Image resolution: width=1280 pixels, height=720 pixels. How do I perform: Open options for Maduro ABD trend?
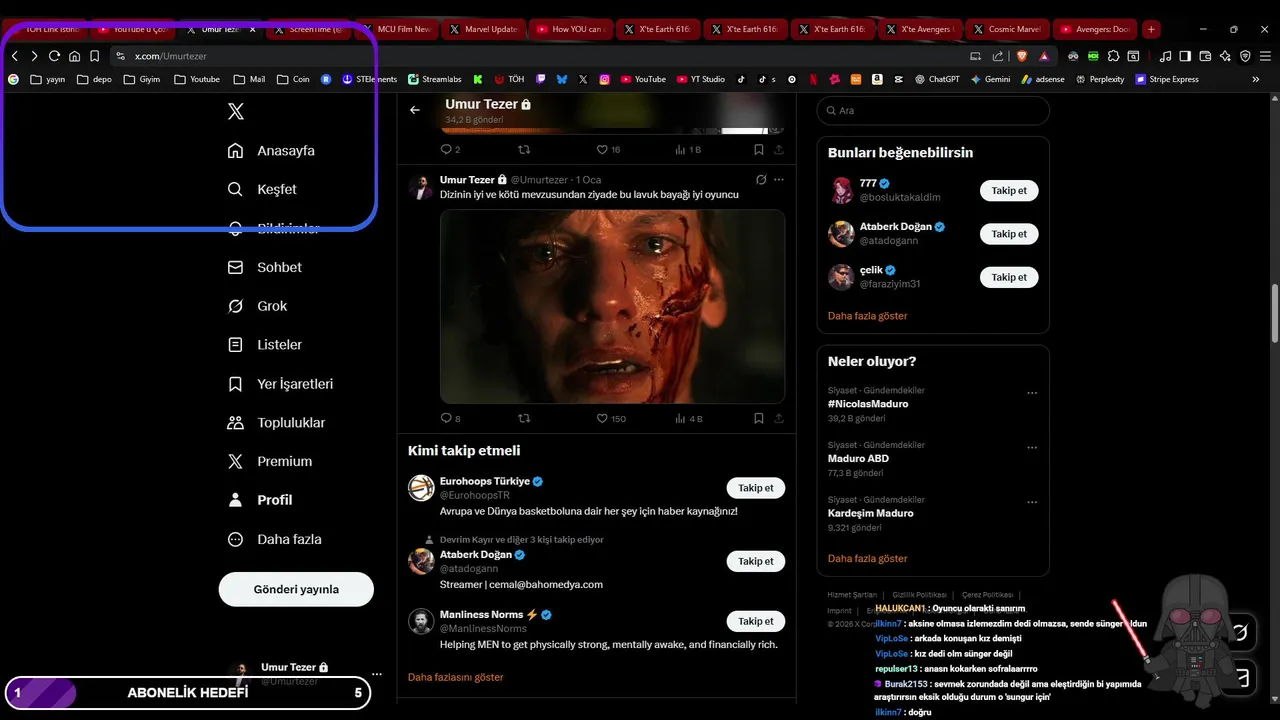coord(1032,448)
